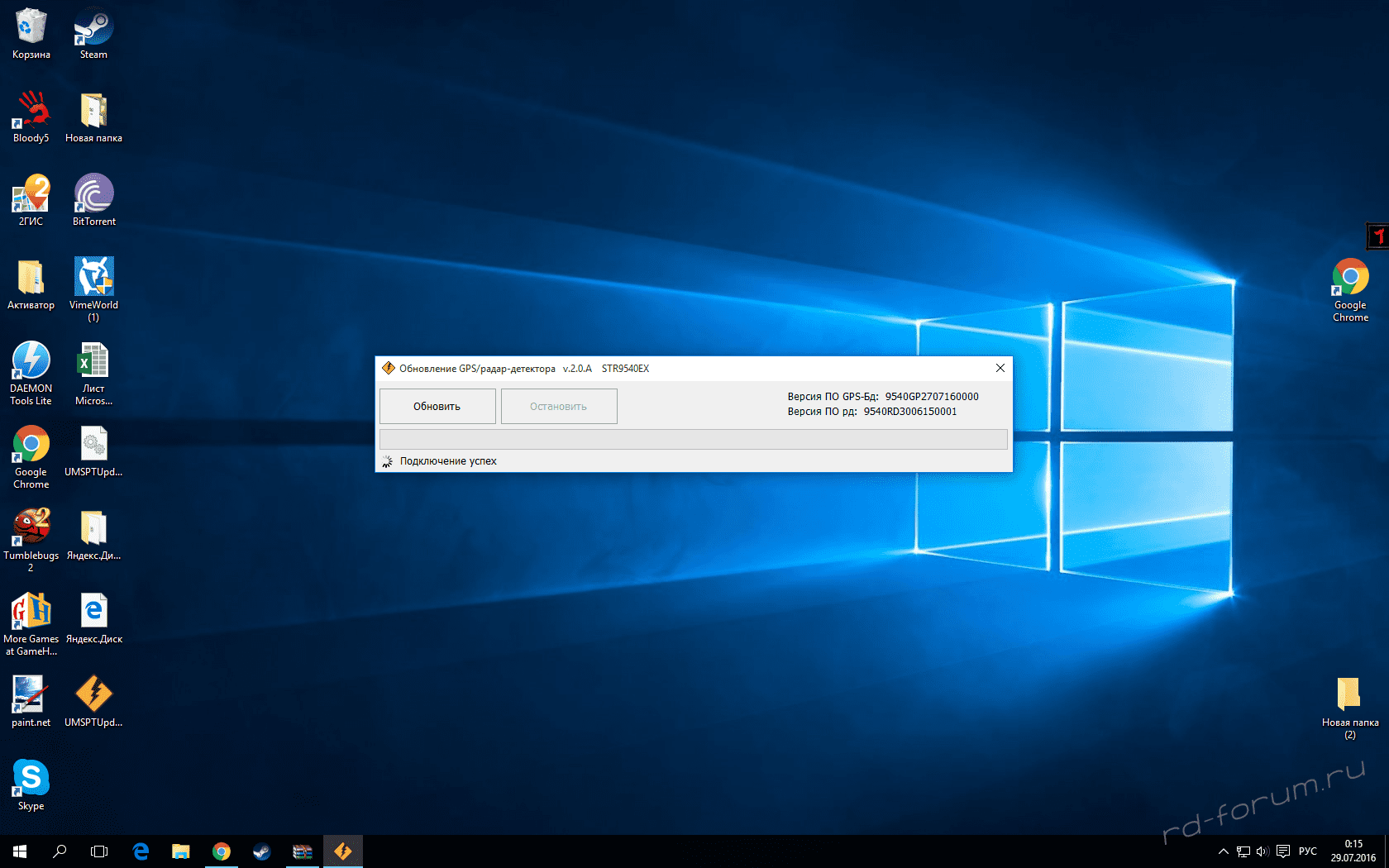The width and height of the screenshot is (1389, 868).
Task: Expand hidden system tray icons
Action: [1223, 851]
